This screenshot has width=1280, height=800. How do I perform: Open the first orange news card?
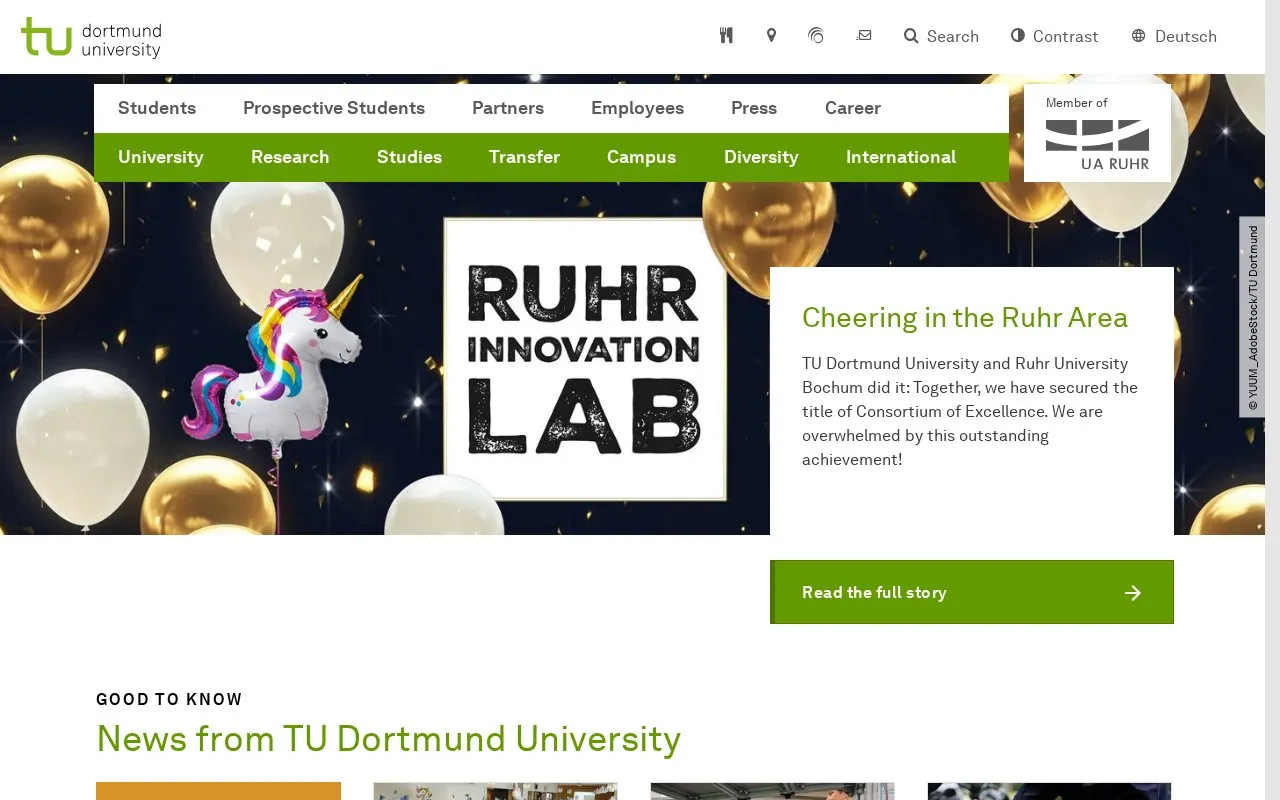click(218, 791)
